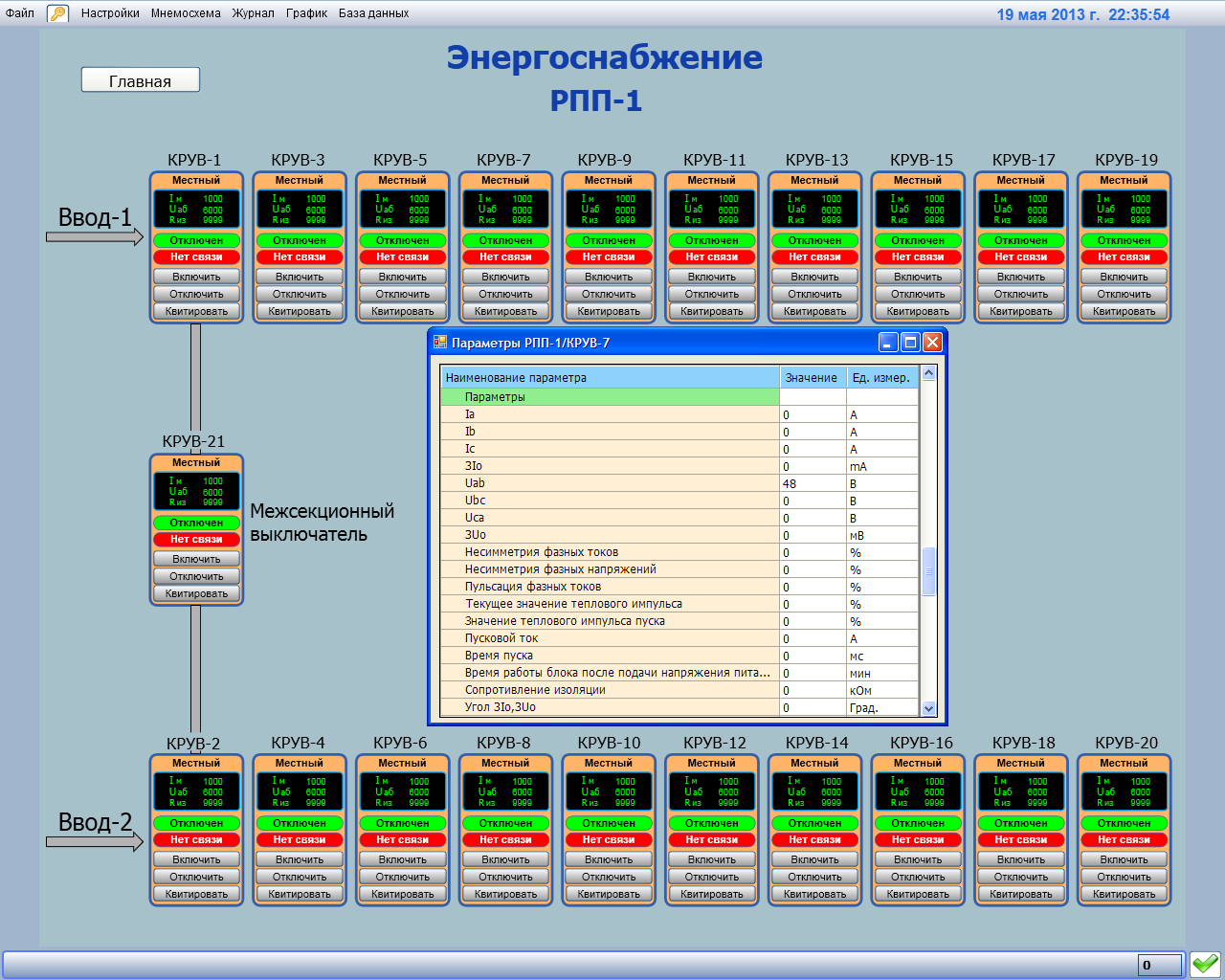Click the parameter list scroll-up arrow
The width and height of the screenshot is (1225, 980).
point(928,374)
